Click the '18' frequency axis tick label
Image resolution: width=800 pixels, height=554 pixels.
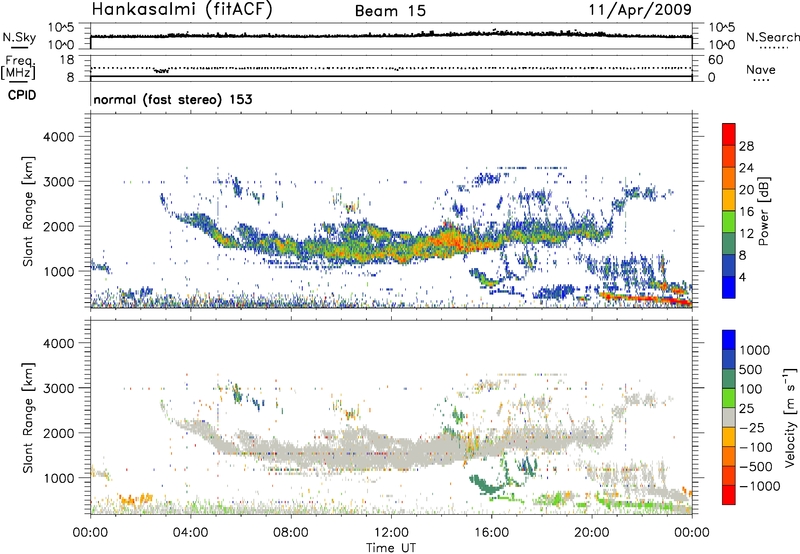[x=67, y=59]
